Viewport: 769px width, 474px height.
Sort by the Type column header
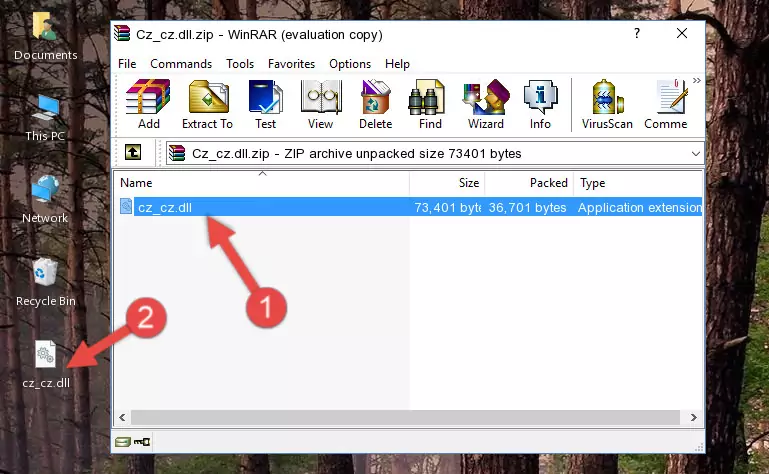point(638,183)
